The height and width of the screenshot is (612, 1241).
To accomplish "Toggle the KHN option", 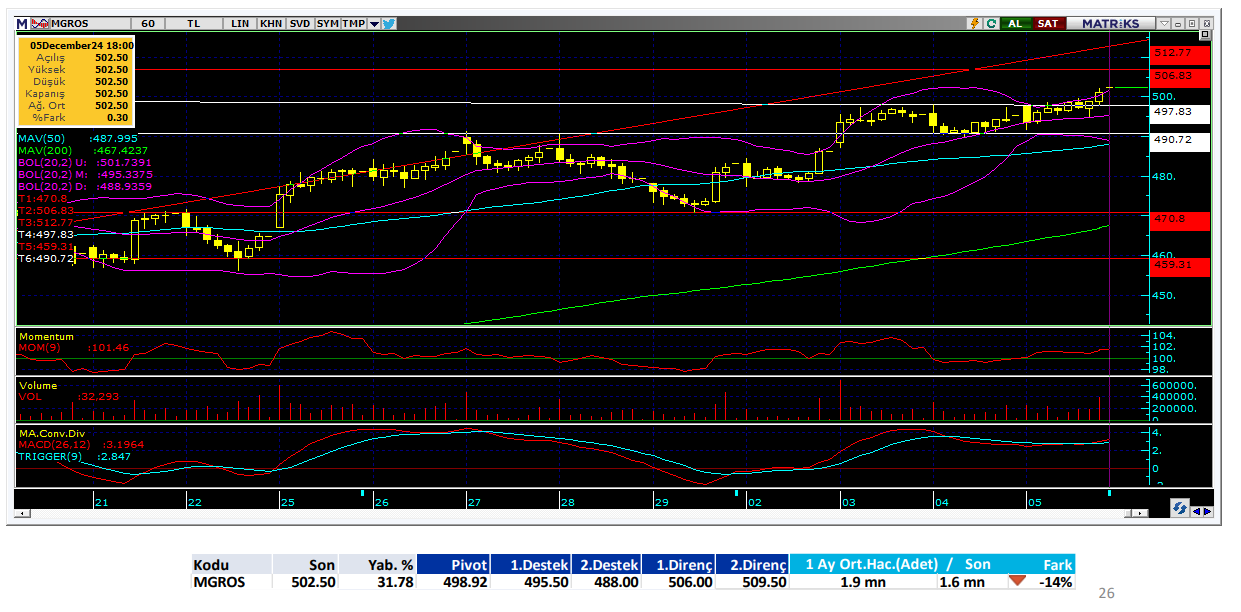I will (270, 23).
